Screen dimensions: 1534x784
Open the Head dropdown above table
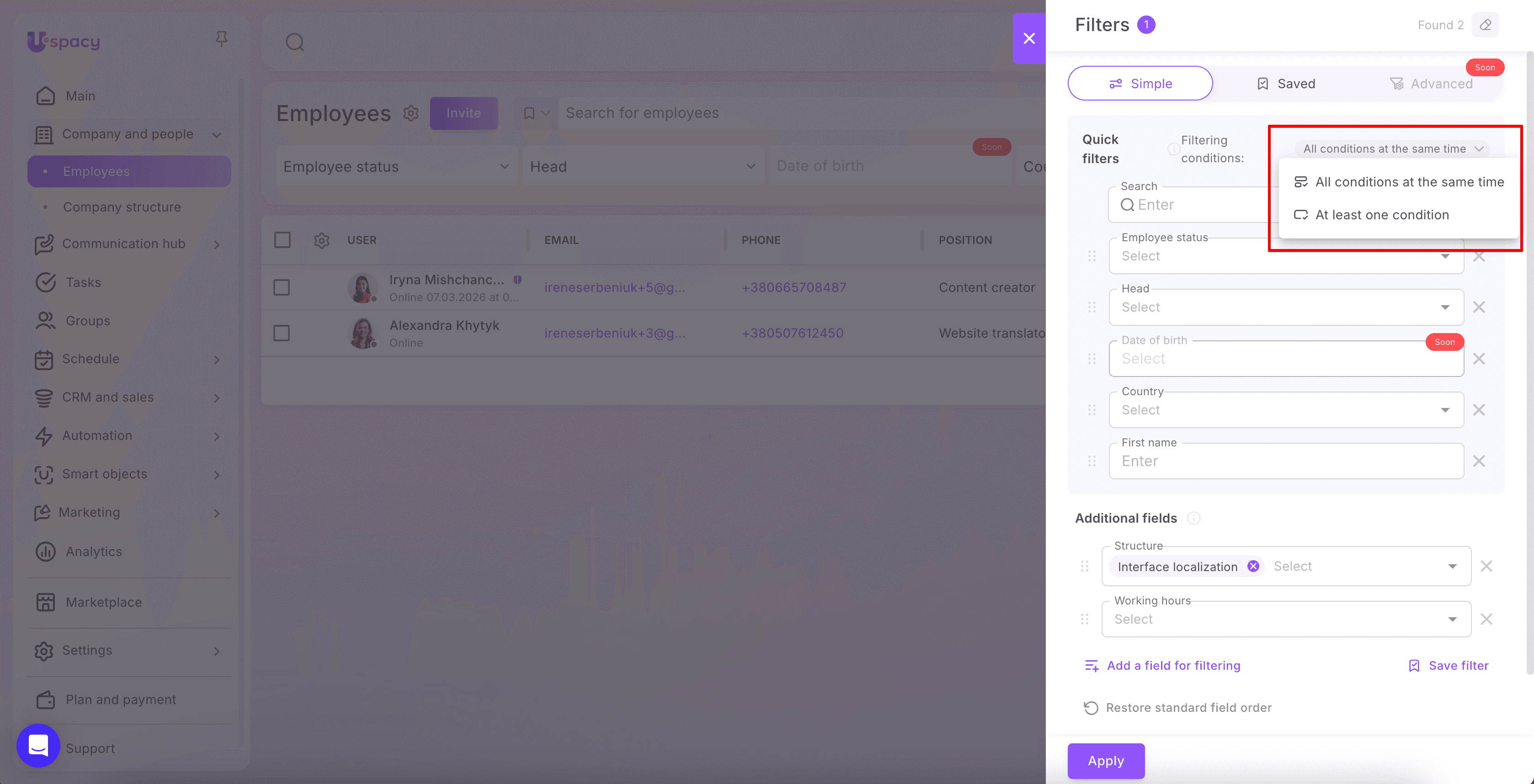point(643,167)
